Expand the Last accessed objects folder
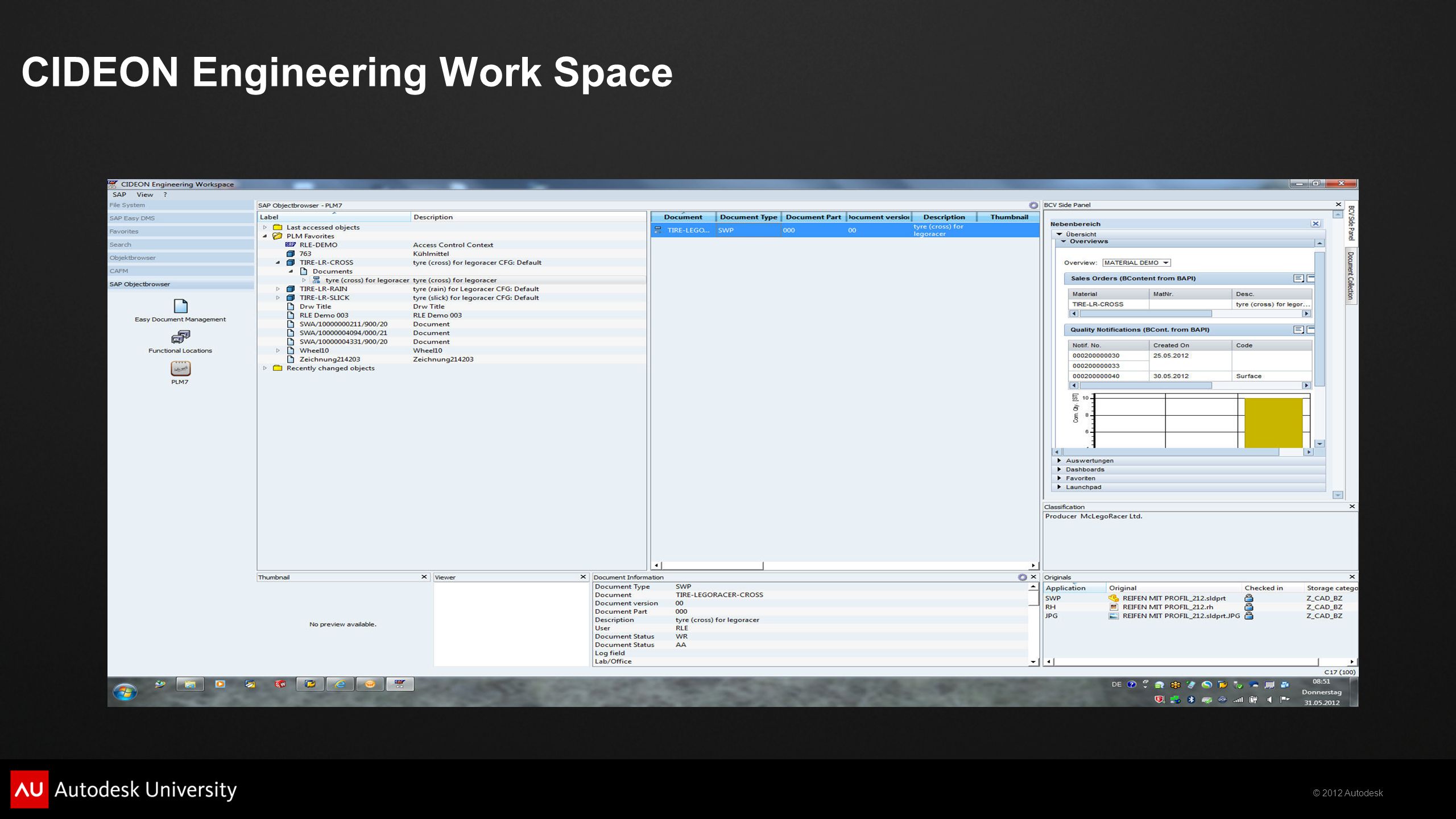The height and width of the screenshot is (819, 1456). pyautogui.click(x=264, y=227)
